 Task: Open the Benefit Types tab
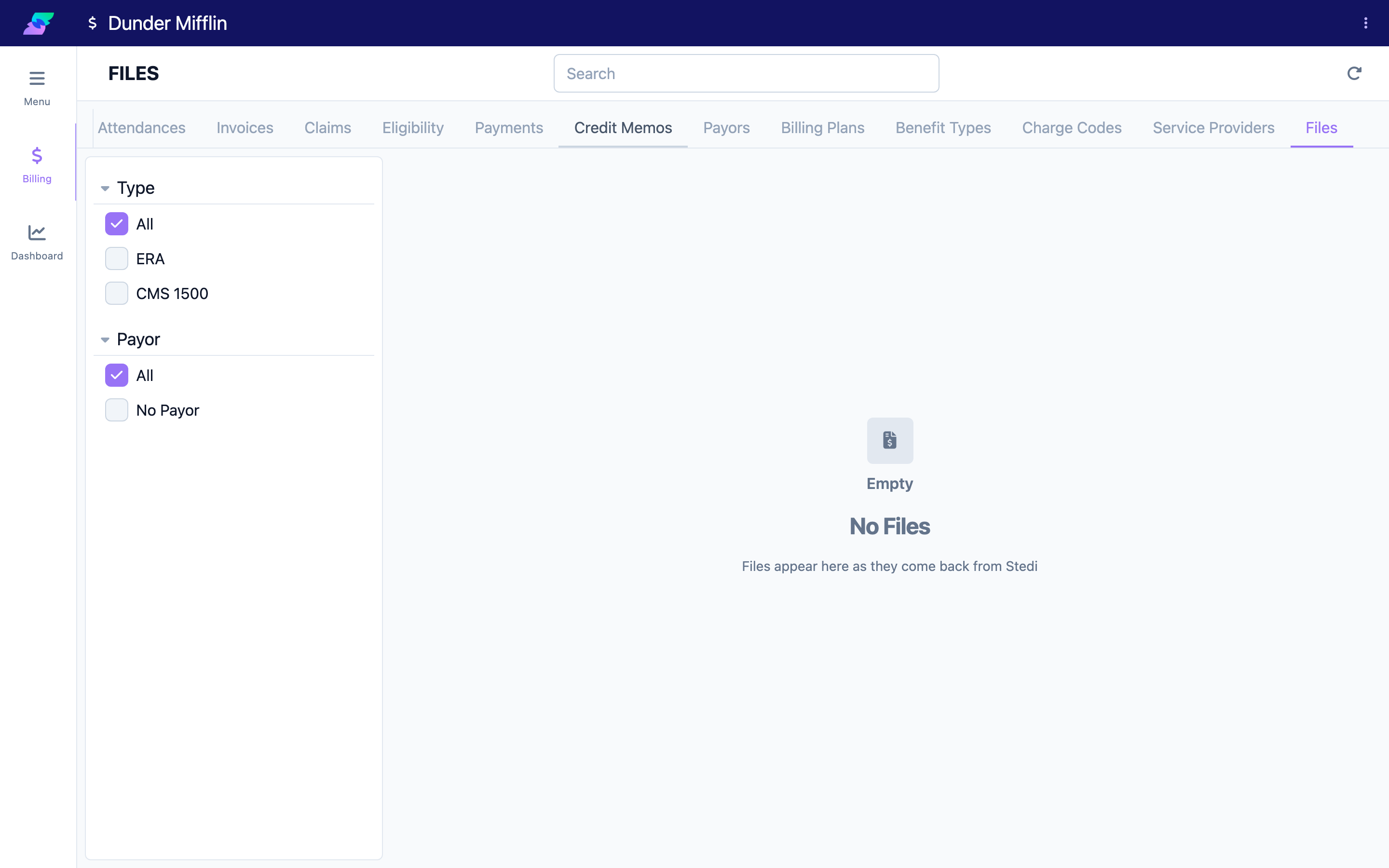pos(943,127)
